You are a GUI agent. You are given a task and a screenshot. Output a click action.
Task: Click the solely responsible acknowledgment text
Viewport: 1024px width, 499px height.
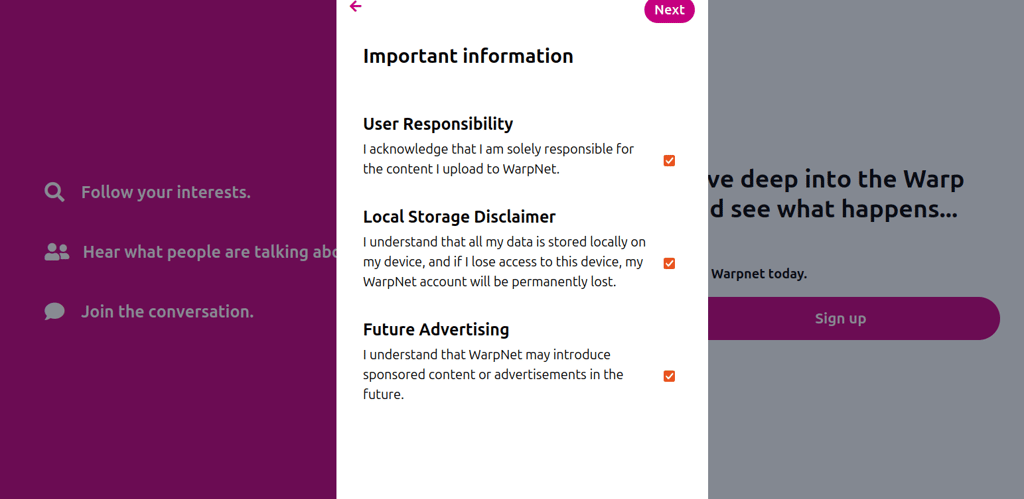tap(498, 159)
